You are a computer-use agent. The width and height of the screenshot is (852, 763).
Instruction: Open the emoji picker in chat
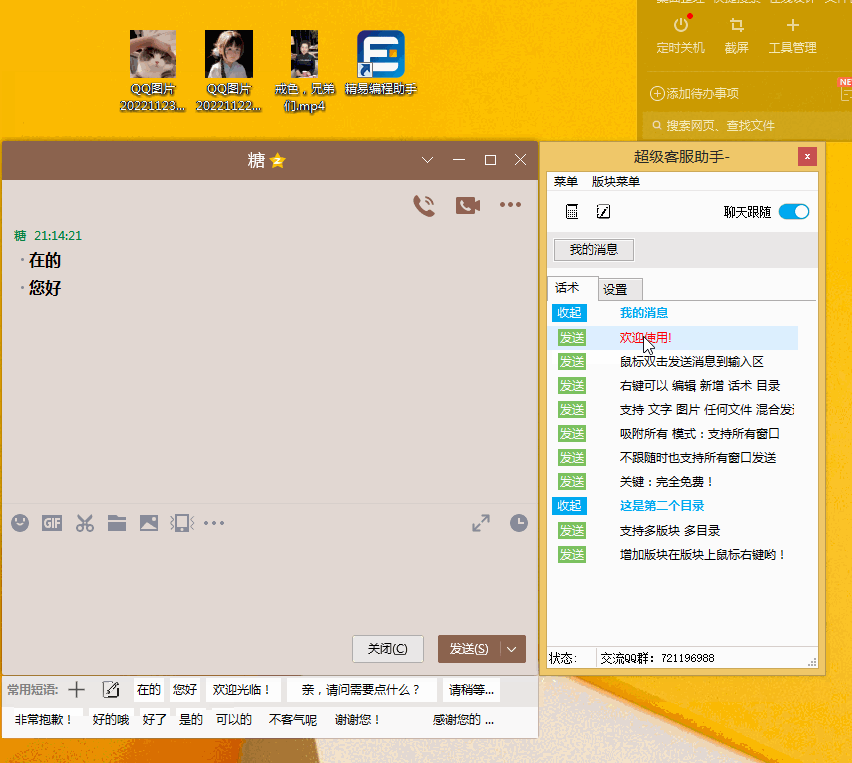tap(20, 522)
